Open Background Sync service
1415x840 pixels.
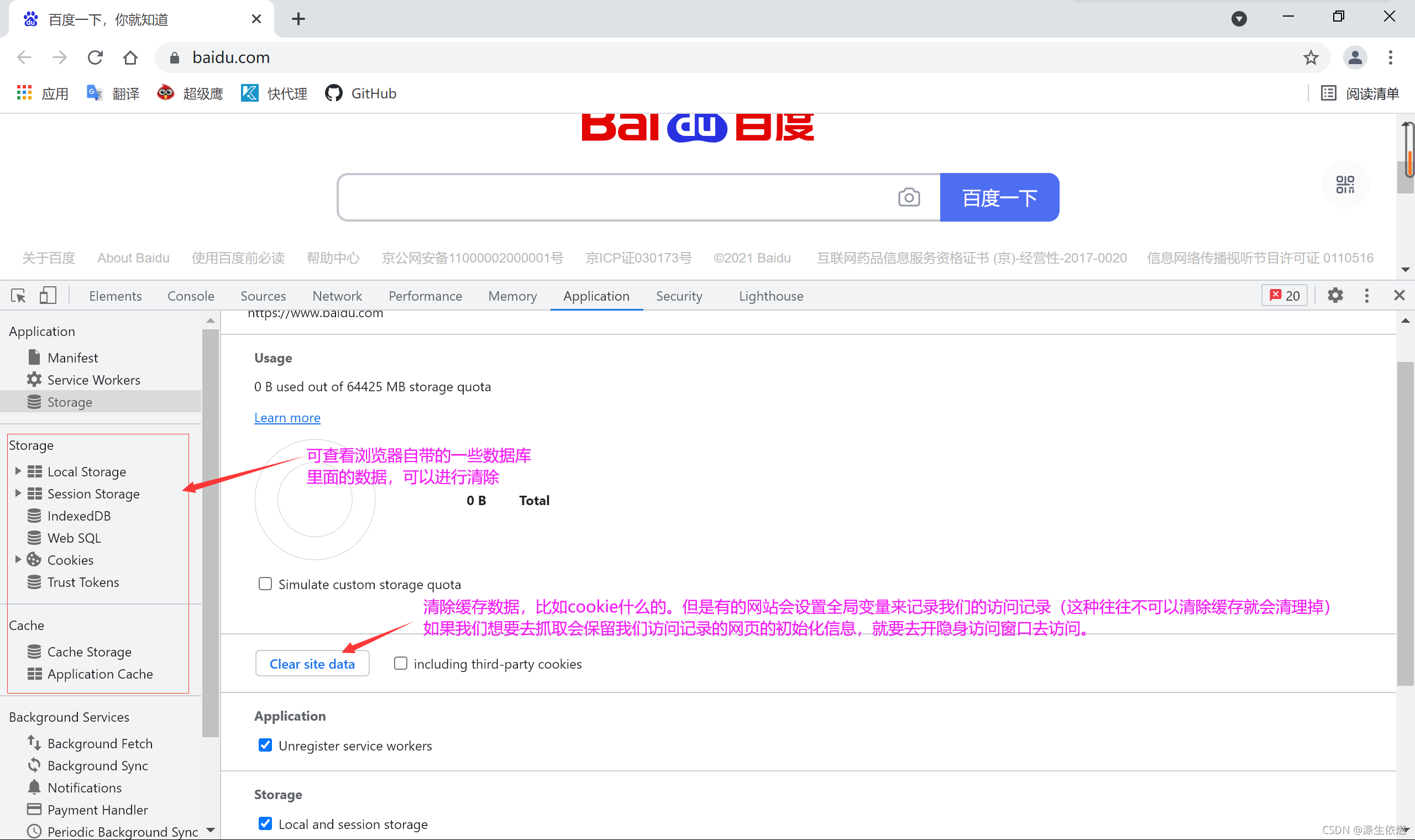[x=97, y=765]
